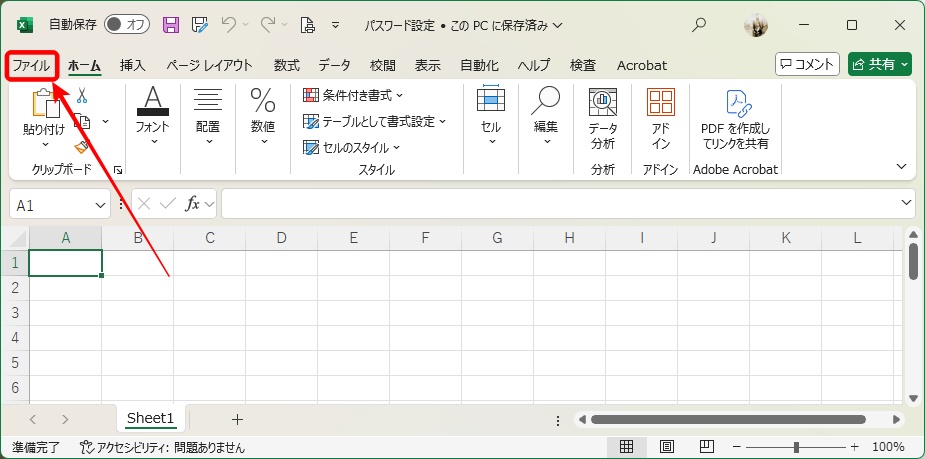Click the insert function fx icon

(x=196, y=204)
